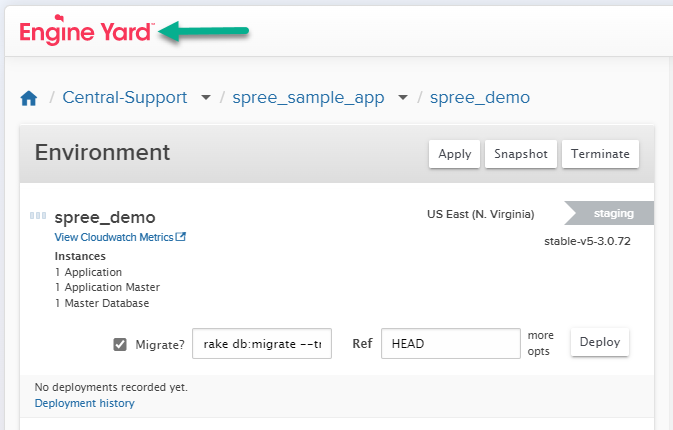The width and height of the screenshot is (673, 430).
Task: Toggle the Migrate? checkbox
Action: point(120,344)
